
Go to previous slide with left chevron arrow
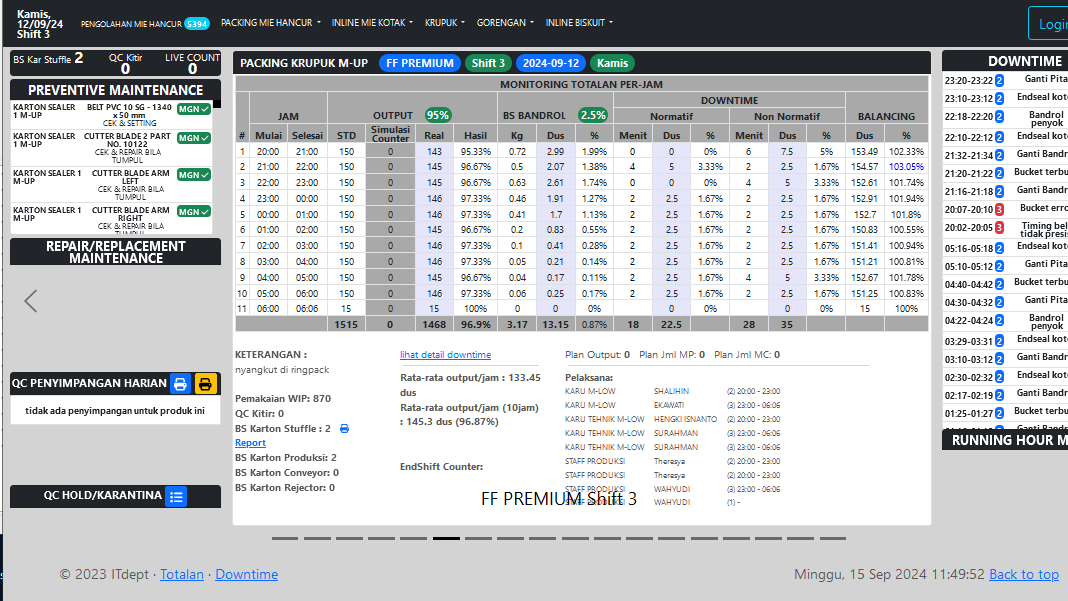point(31,300)
